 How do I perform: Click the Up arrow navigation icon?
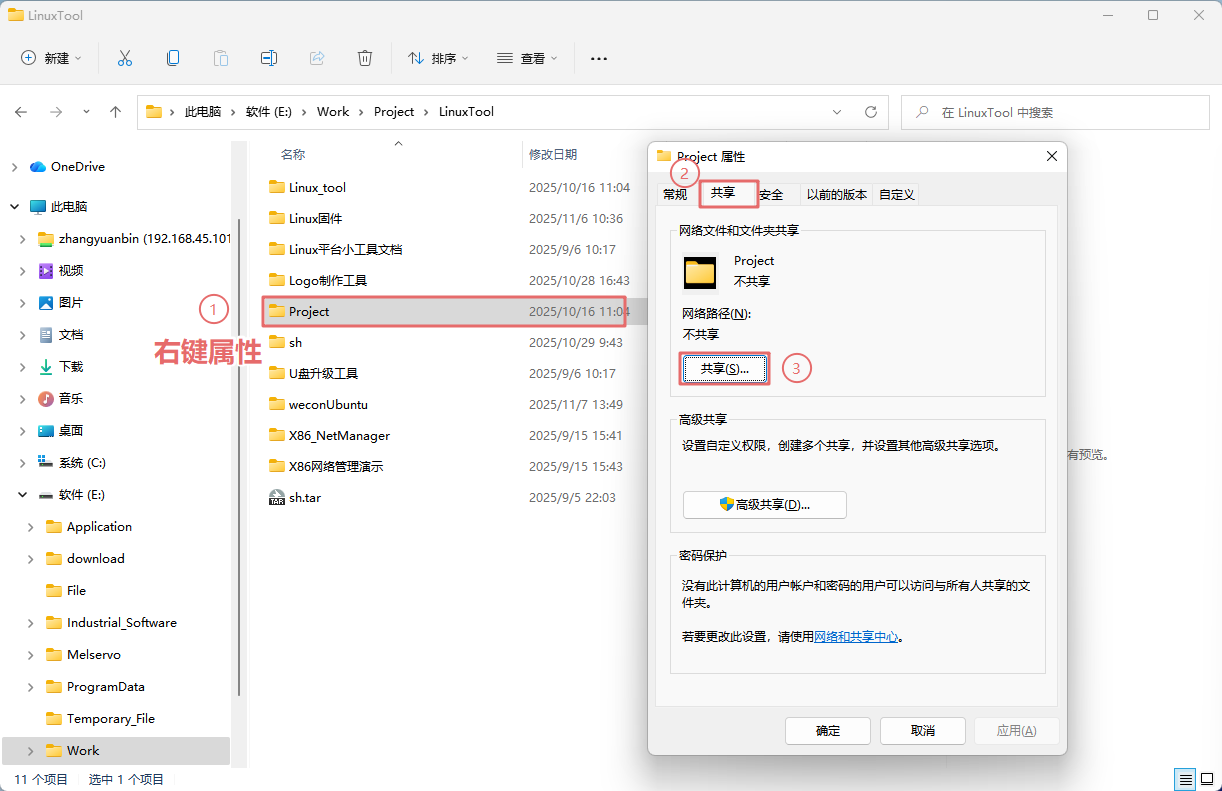pos(115,112)
